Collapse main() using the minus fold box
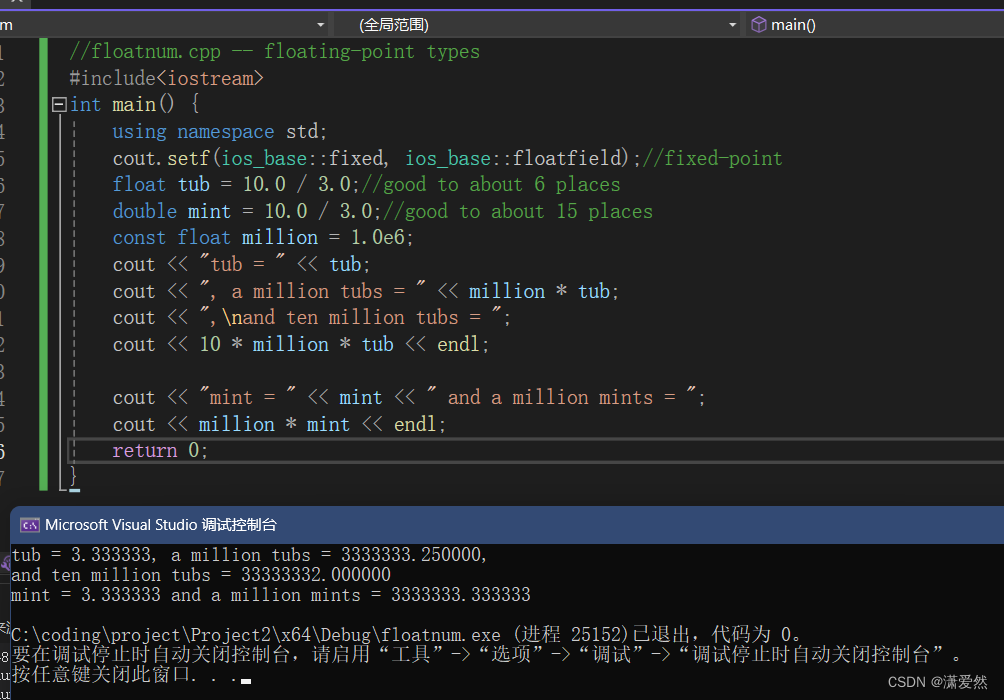Screen dimensions: 1004x700 pos(59,103)
